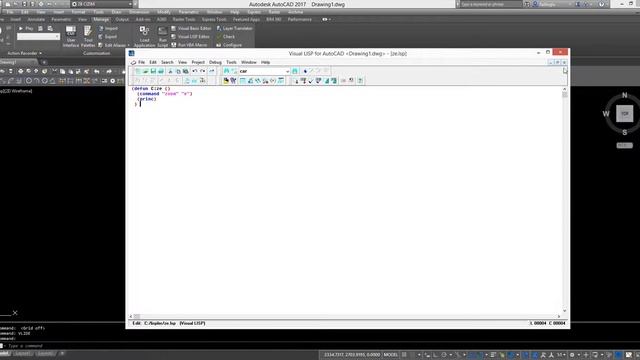The height and width of the screenshot is (360, 640).
Task: Open polar tracking angle dropdown arrow
Action: (x=450, y=355)
